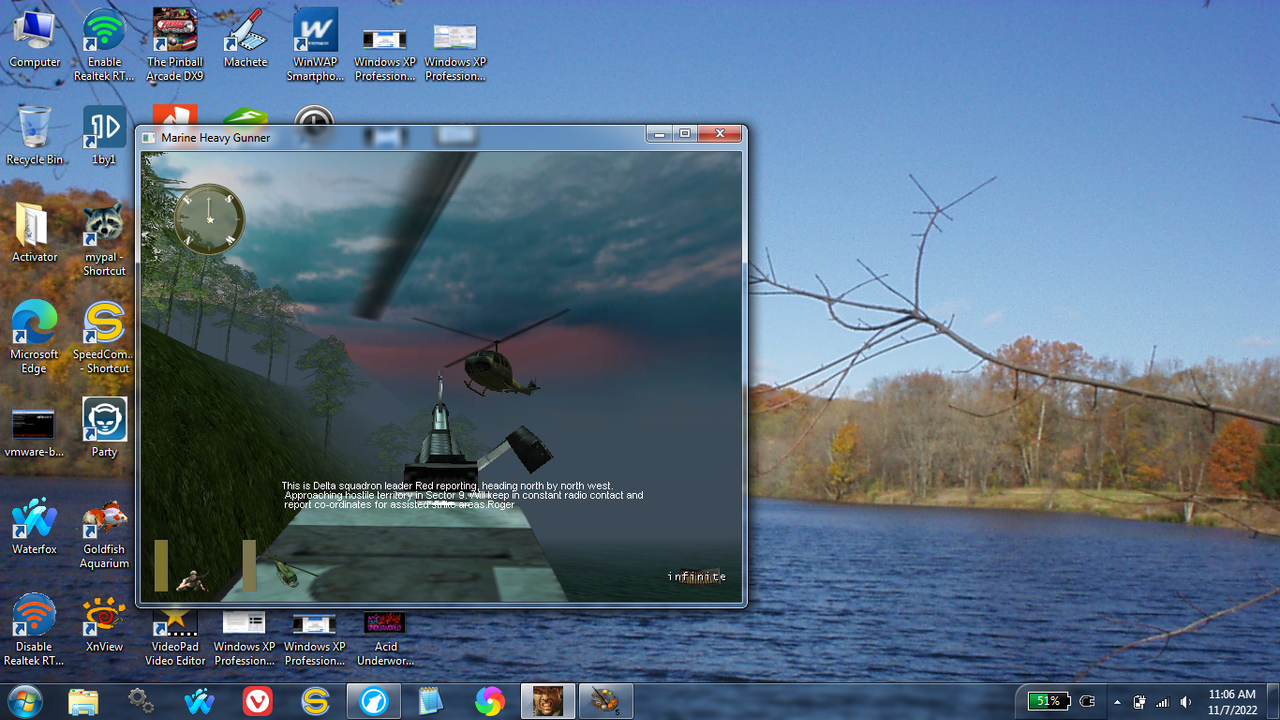Select Windows XP Profession... icon beside VideoPad
Image resolution: width=1280 pixels, height=720 pixels.
click(245, 639)
